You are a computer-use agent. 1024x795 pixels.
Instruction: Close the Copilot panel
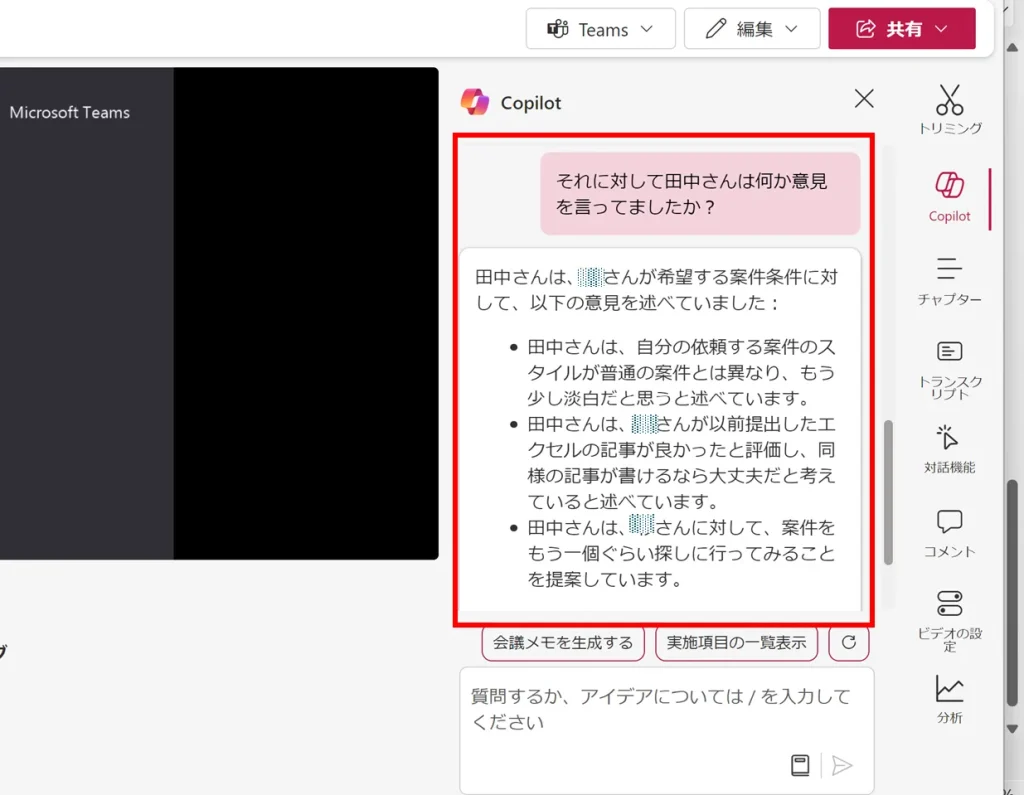tap(864, 98)
